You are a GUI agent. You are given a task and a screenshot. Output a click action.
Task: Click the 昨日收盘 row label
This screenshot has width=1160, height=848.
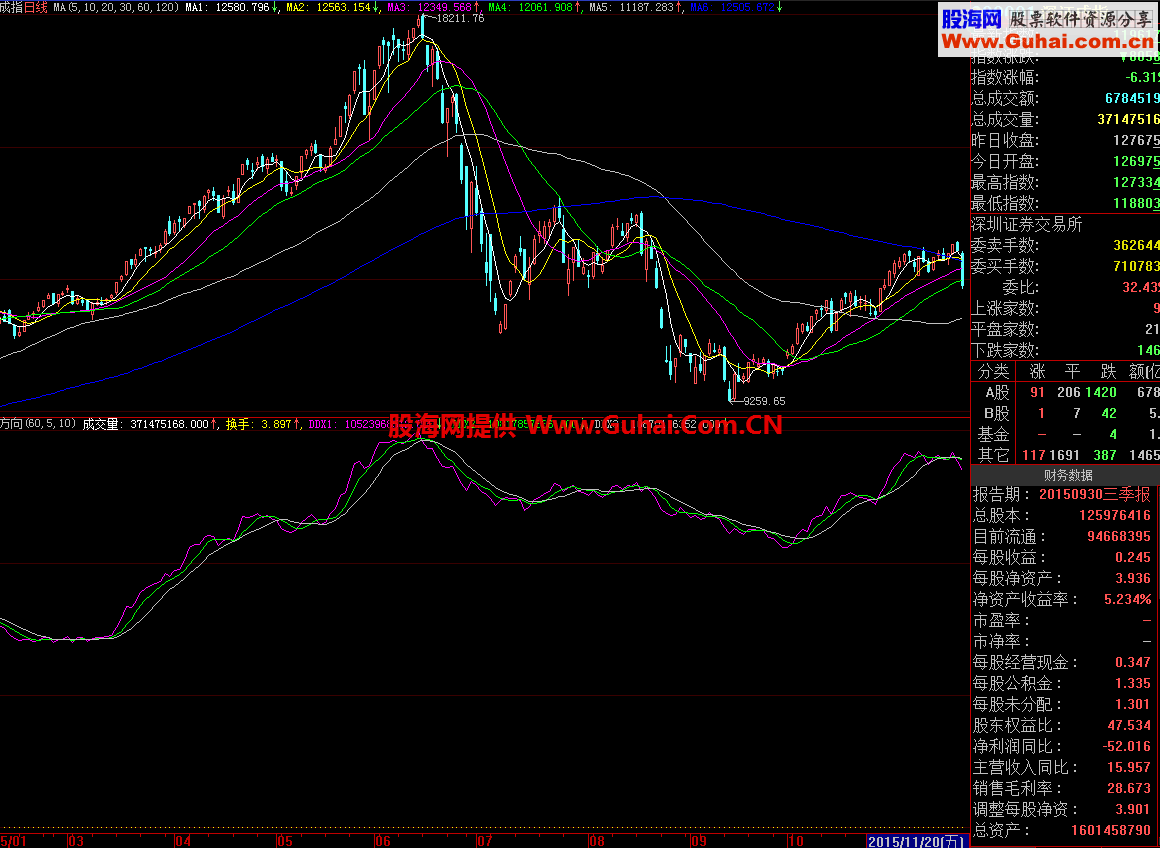[1005, 140]
